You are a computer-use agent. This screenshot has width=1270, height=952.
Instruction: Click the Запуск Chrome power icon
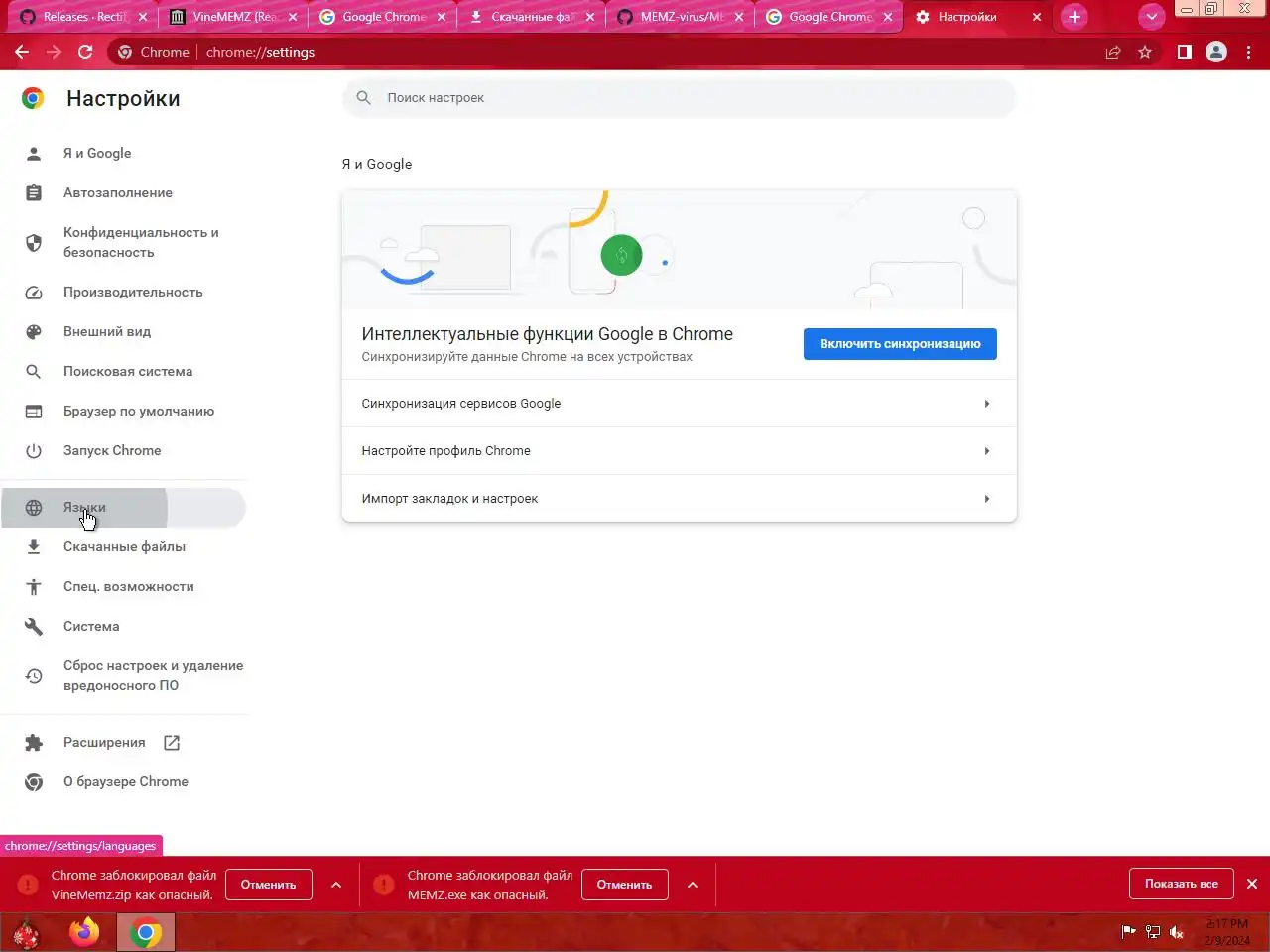[34, 451]
